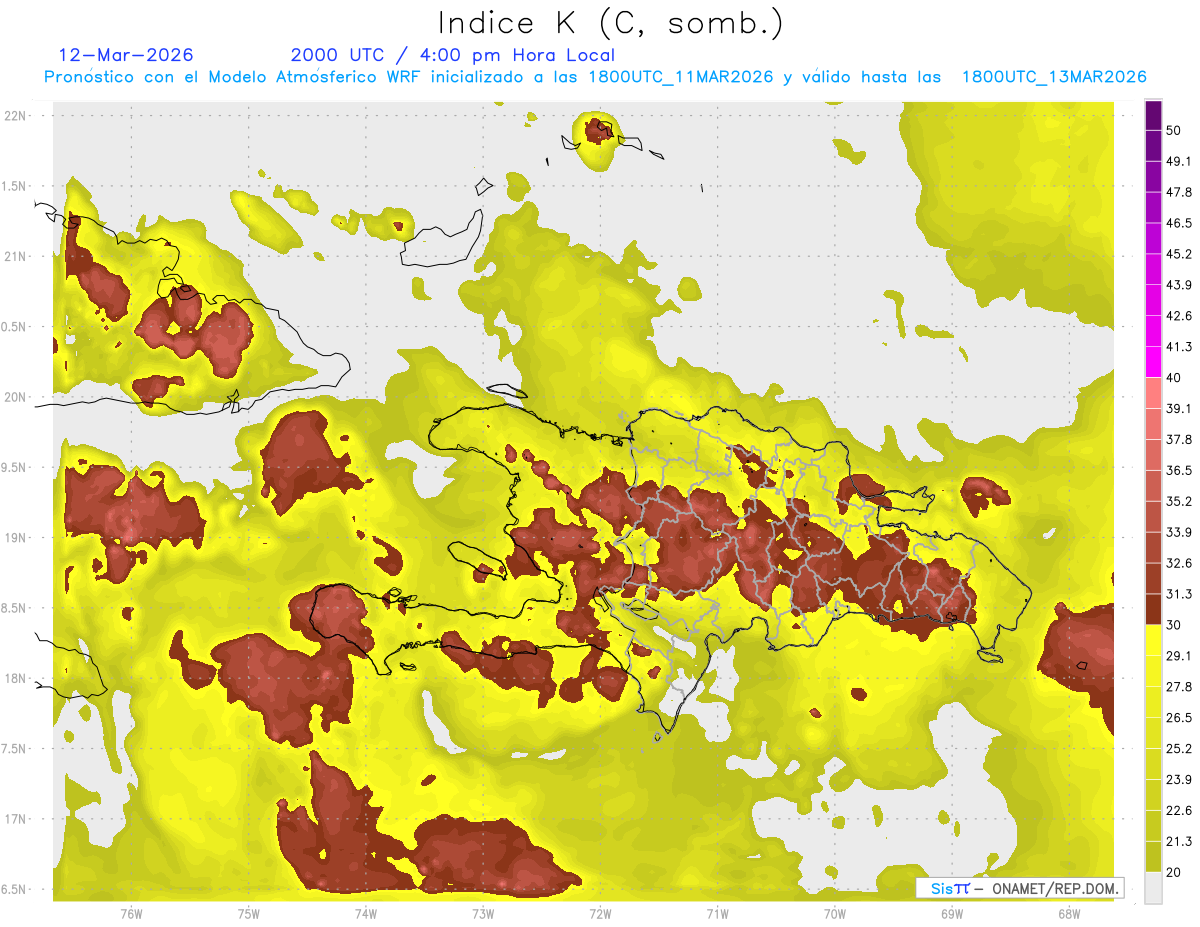
Task: Click the '76W' longitude label
Action: pos(131,914)
